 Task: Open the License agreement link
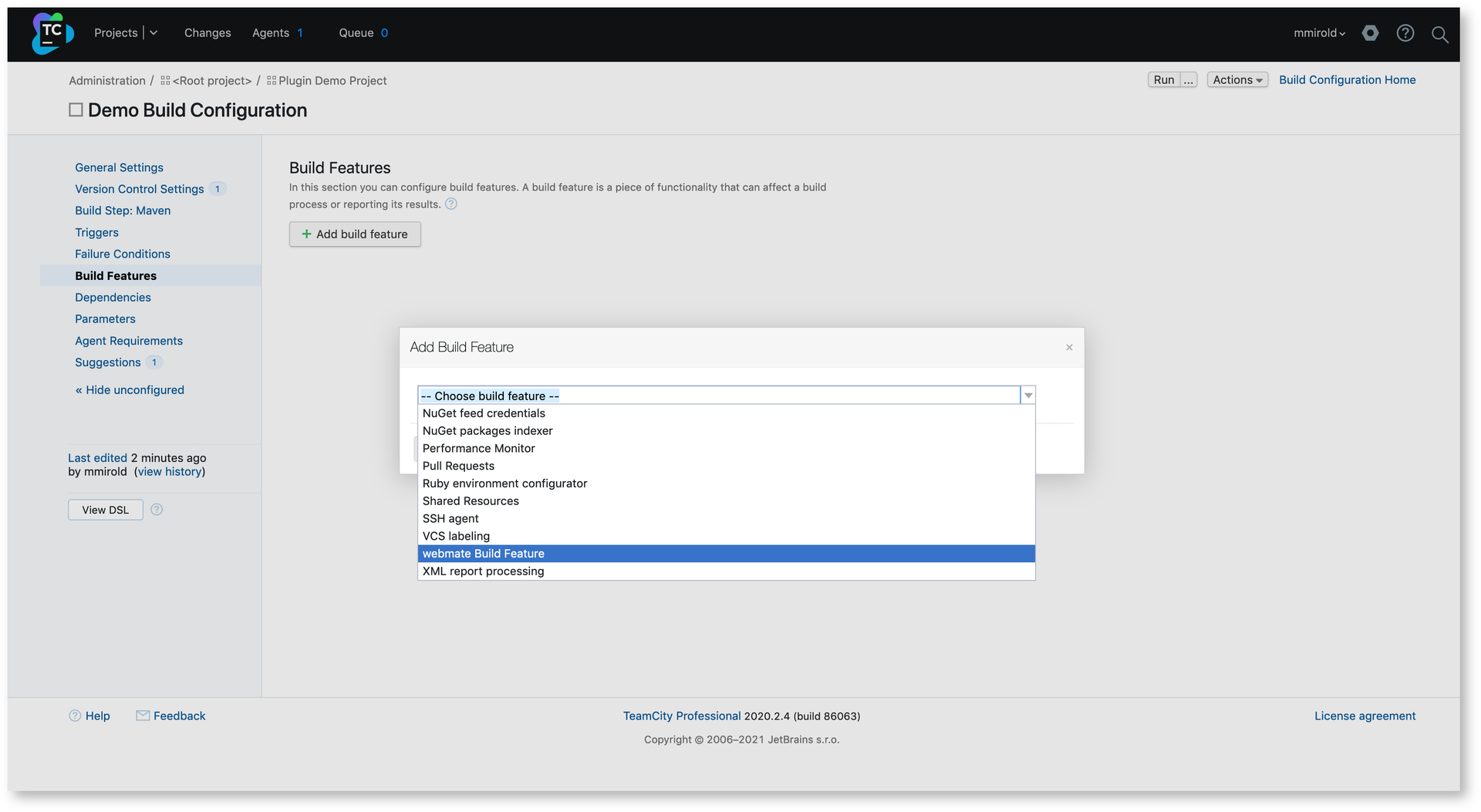point(1365,716)
